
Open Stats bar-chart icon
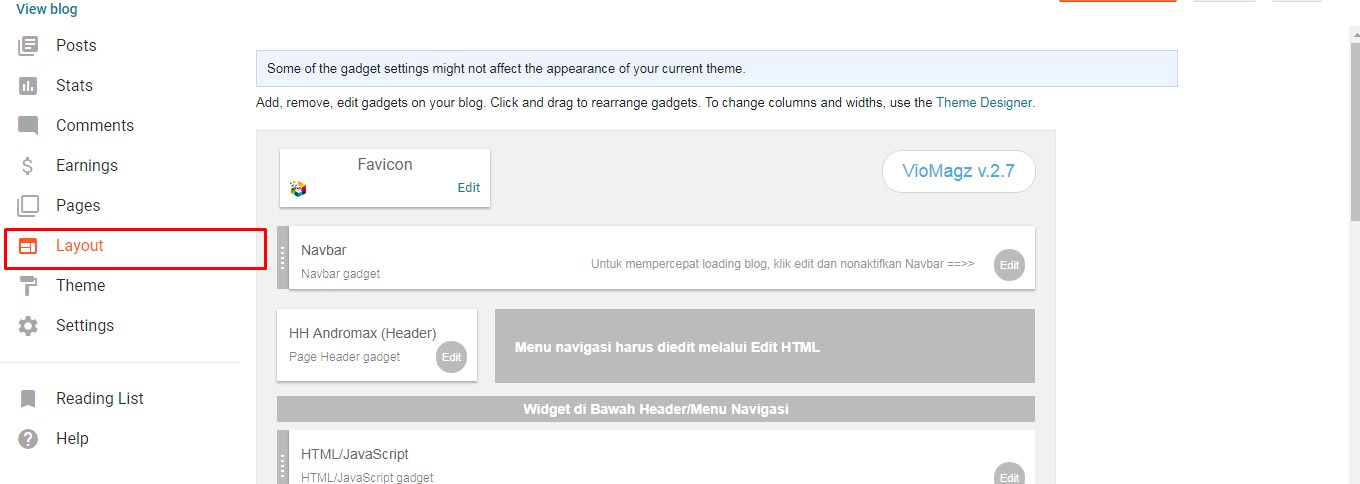tap(28, 85)
